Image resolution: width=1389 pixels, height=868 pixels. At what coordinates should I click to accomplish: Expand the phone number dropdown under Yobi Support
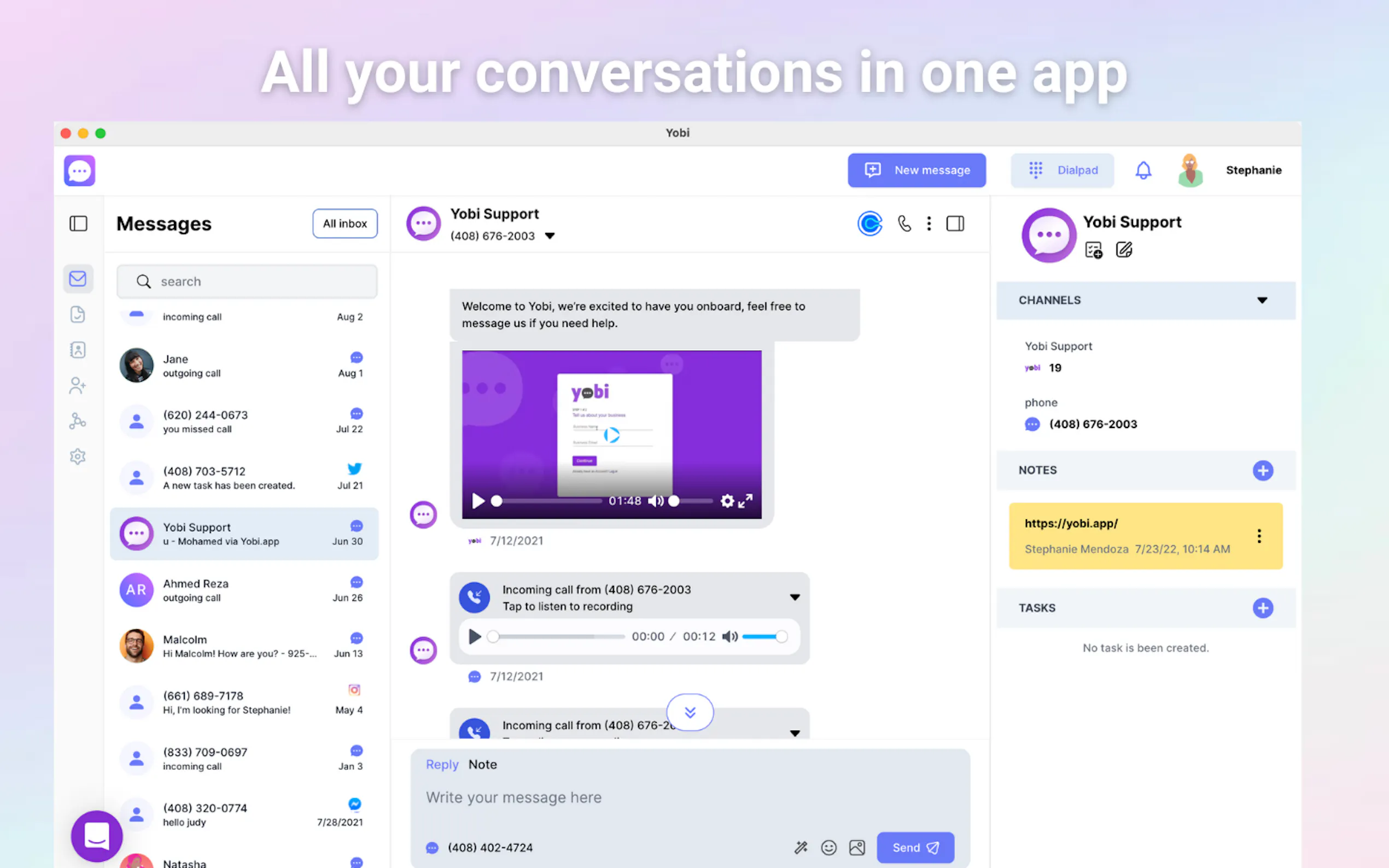click(550, 236)
